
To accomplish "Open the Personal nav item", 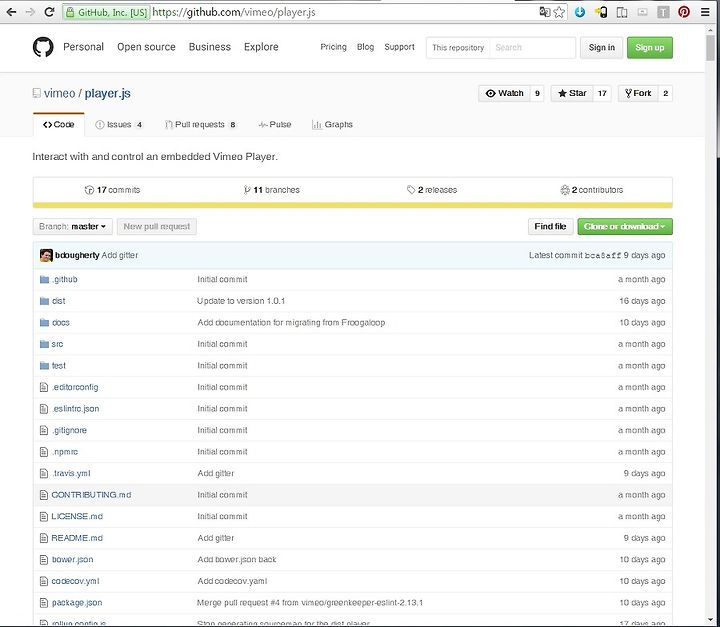I will (x=84, y=47).
